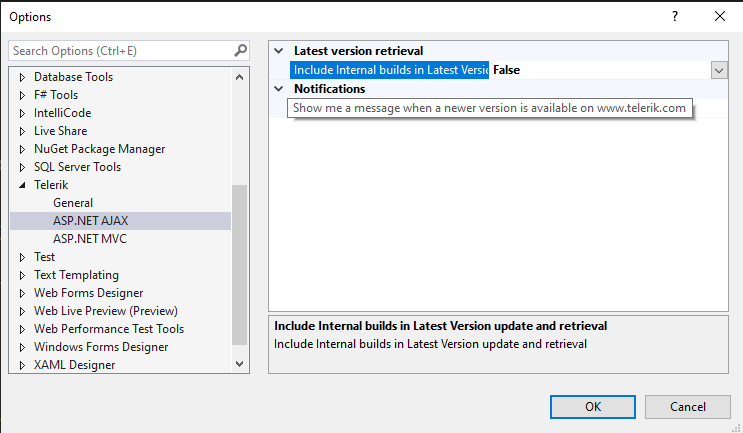The image size is (743, 433).
Task: Click the Cancel button
Action: click(688, 406)
